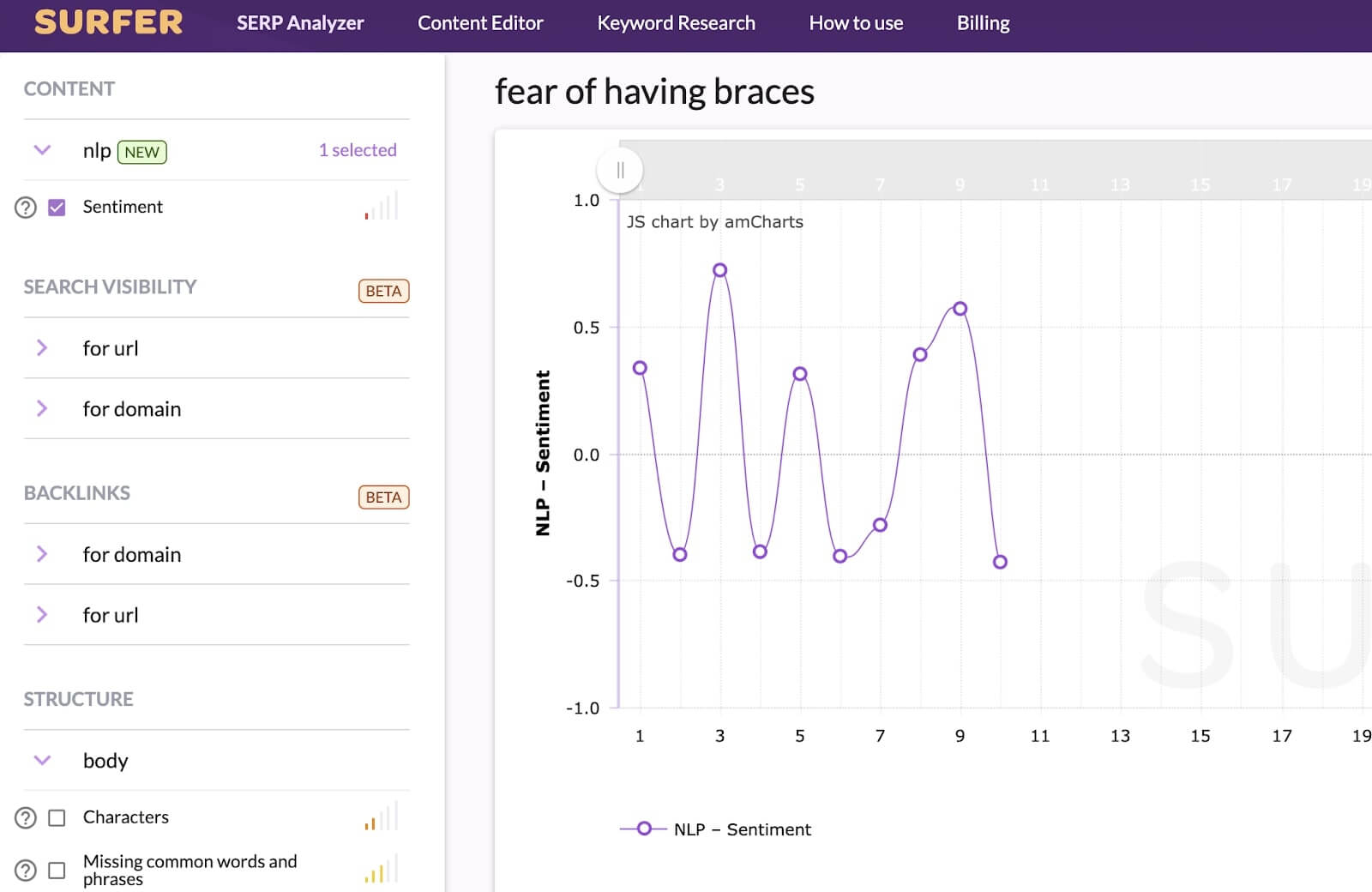Expand Search Visibility for url

(42, 348)
